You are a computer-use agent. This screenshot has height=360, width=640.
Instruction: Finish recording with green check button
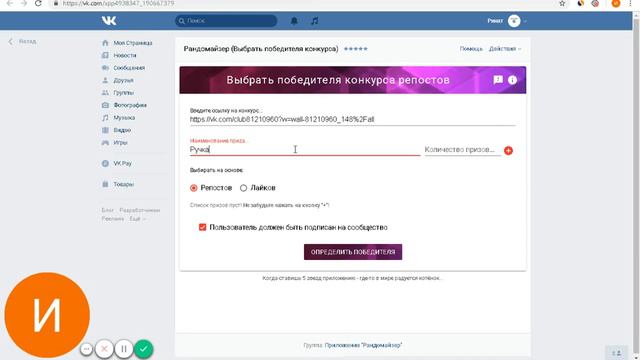143,349
